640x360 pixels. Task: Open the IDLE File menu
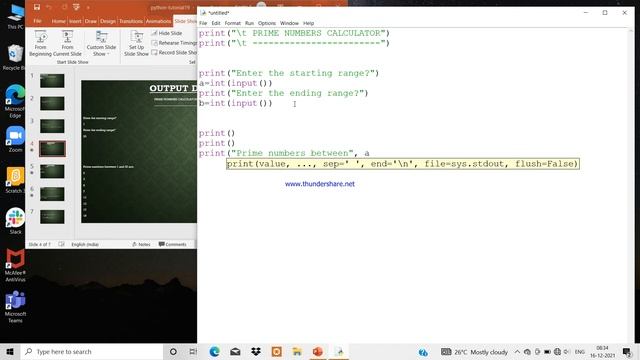point(203,23)
